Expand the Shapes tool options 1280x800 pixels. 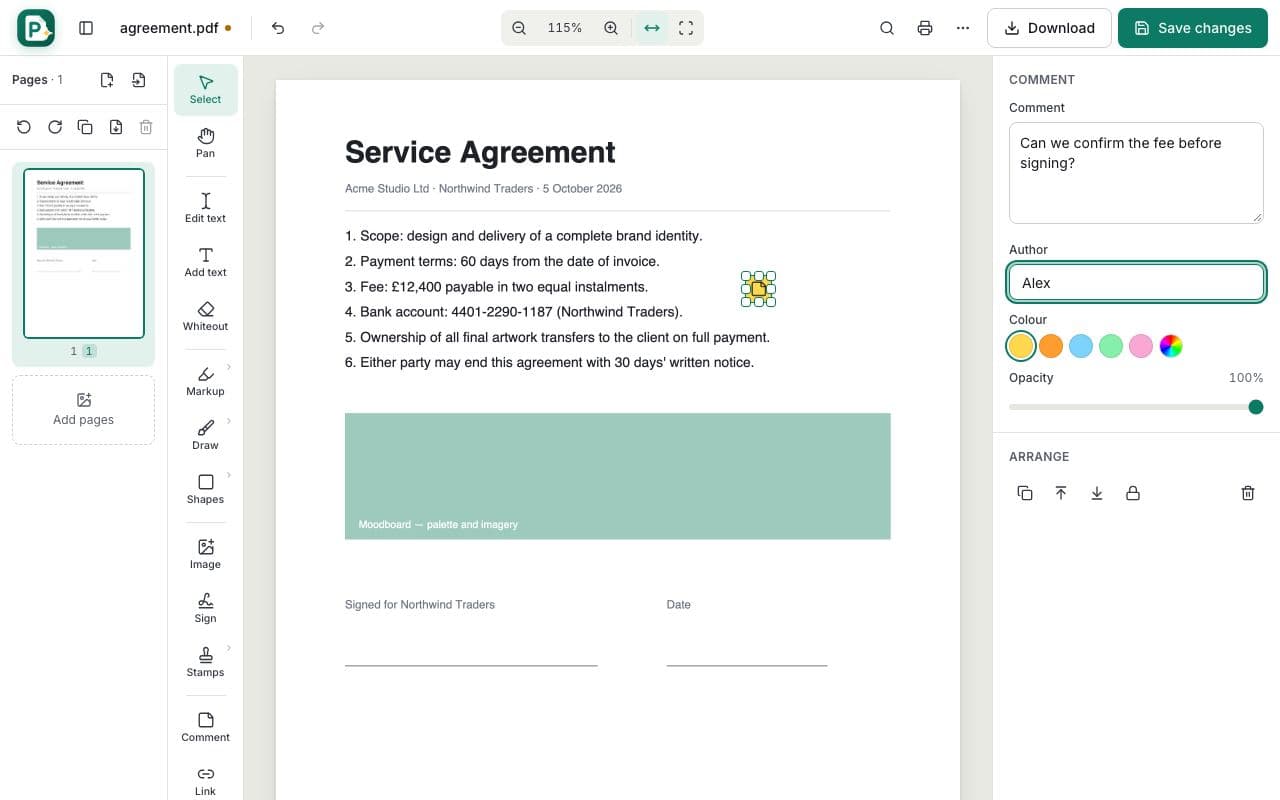(229, 475)
